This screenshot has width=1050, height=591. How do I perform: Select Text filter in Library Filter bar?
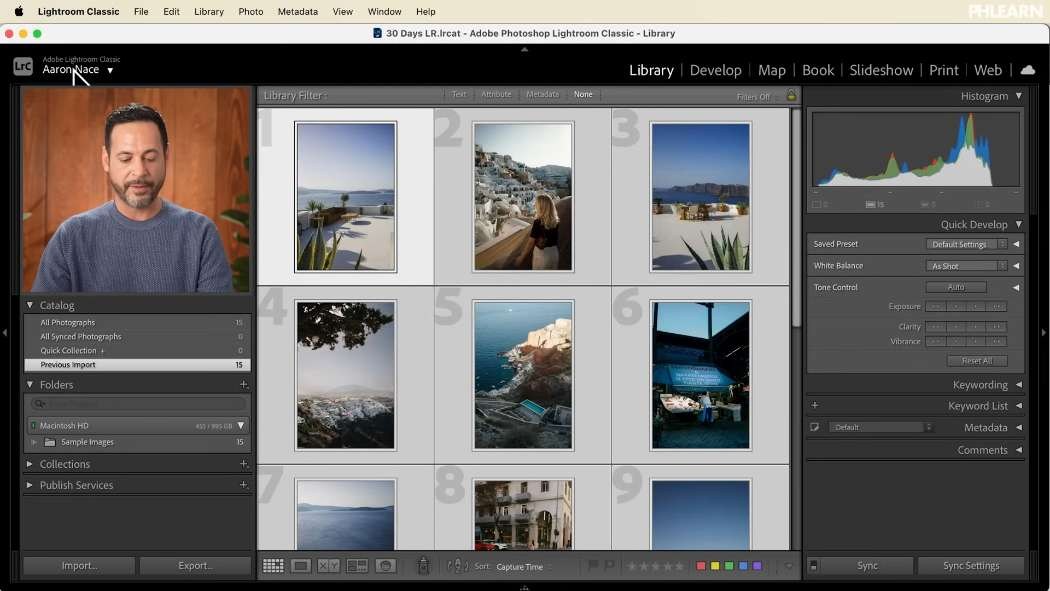pos(459,94)
